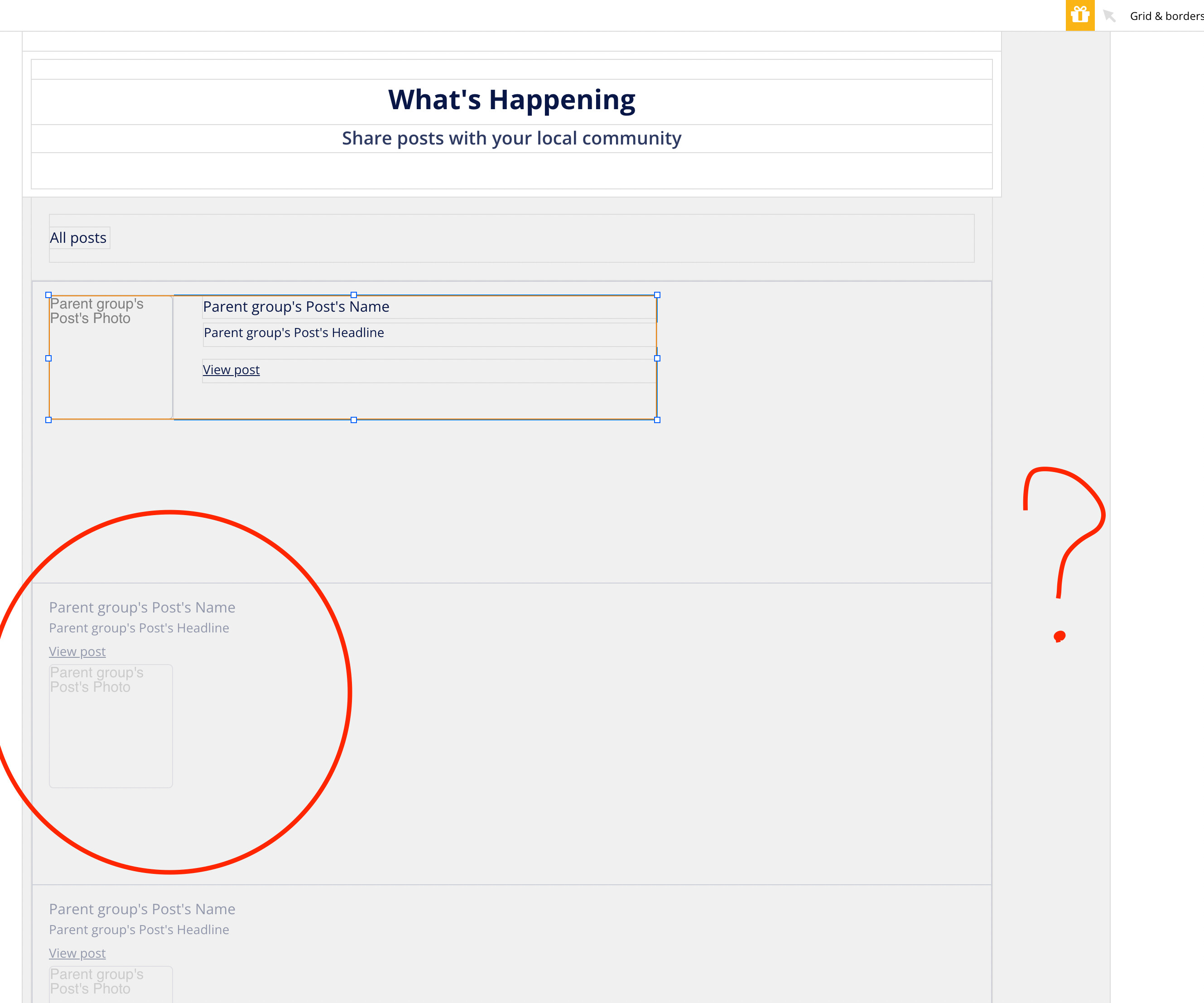Click the View post link in first cell

point(231,370)
